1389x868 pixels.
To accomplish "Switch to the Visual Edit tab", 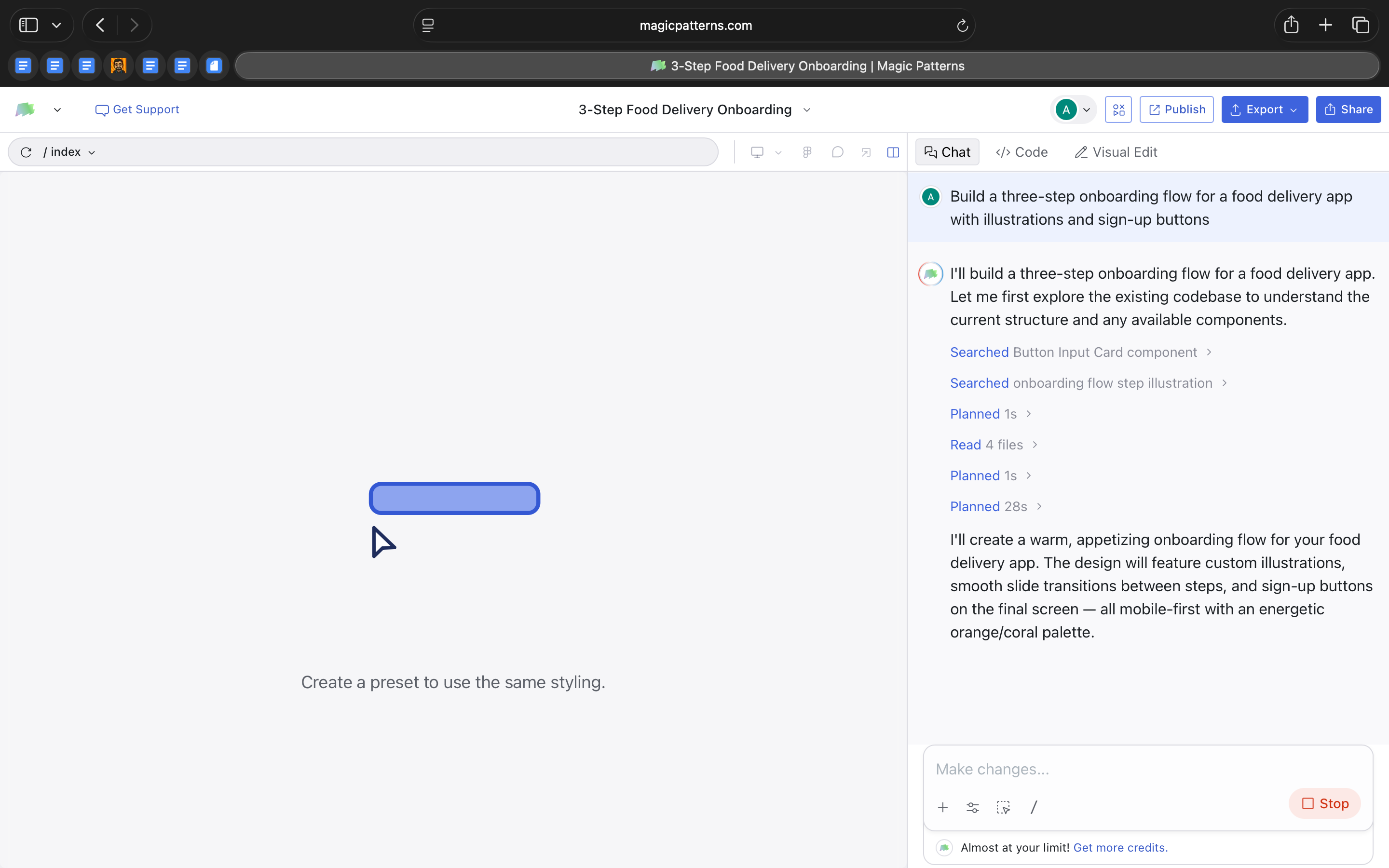I will coord(1116,152).
